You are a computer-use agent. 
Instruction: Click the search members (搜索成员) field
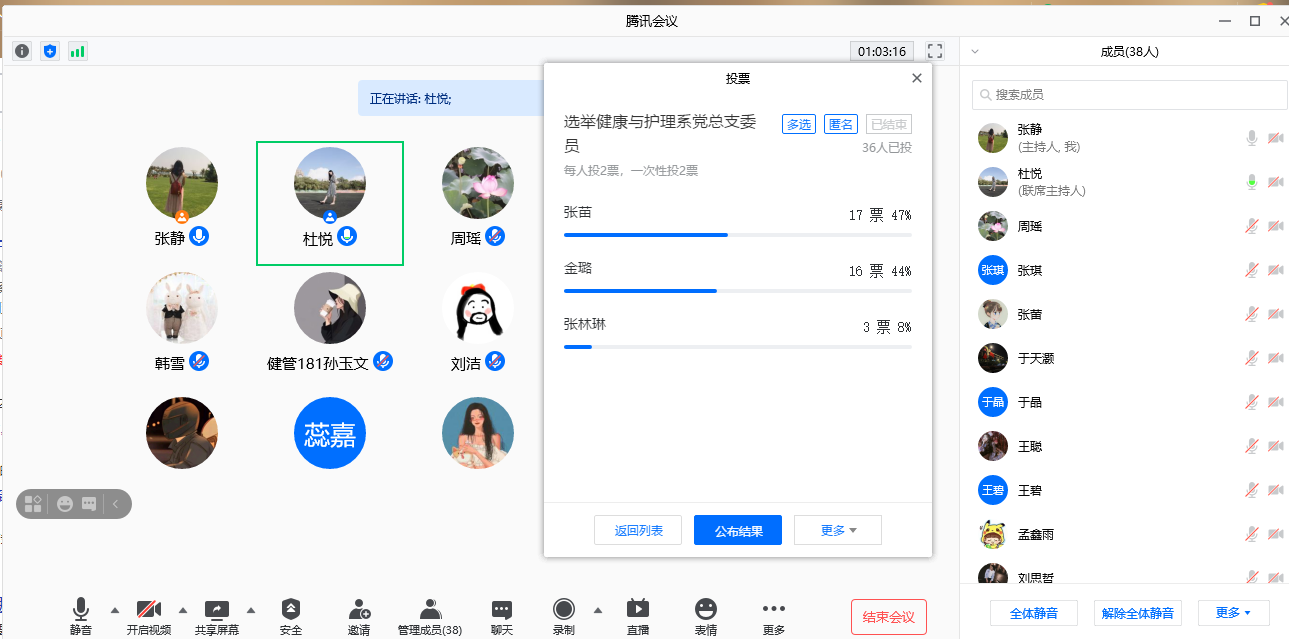pyautogui.click(x=1130, y=95)
